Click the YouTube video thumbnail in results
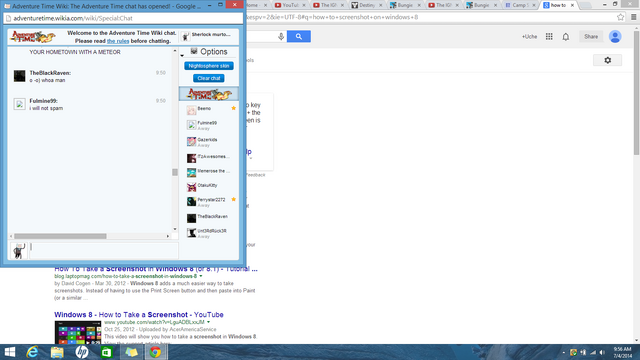640x360 pixels. 78,332
